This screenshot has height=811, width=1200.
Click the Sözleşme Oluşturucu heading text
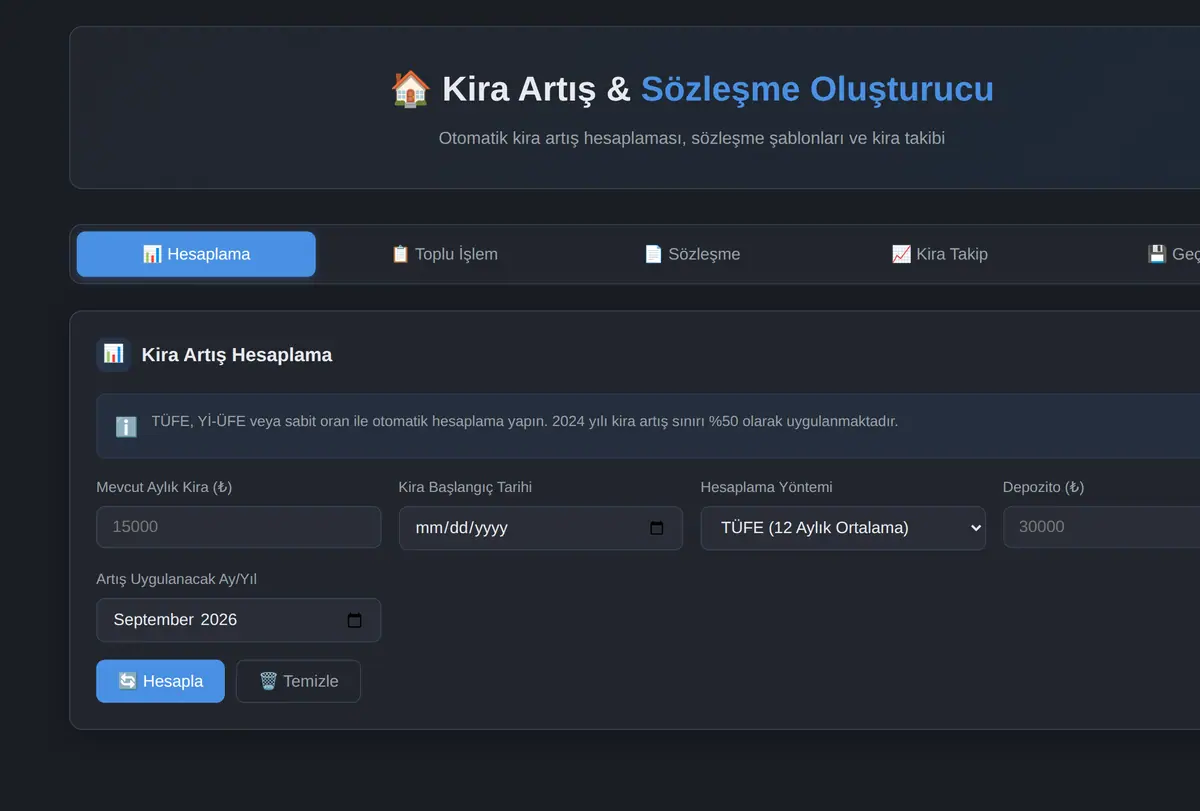[x=817, y=89]
